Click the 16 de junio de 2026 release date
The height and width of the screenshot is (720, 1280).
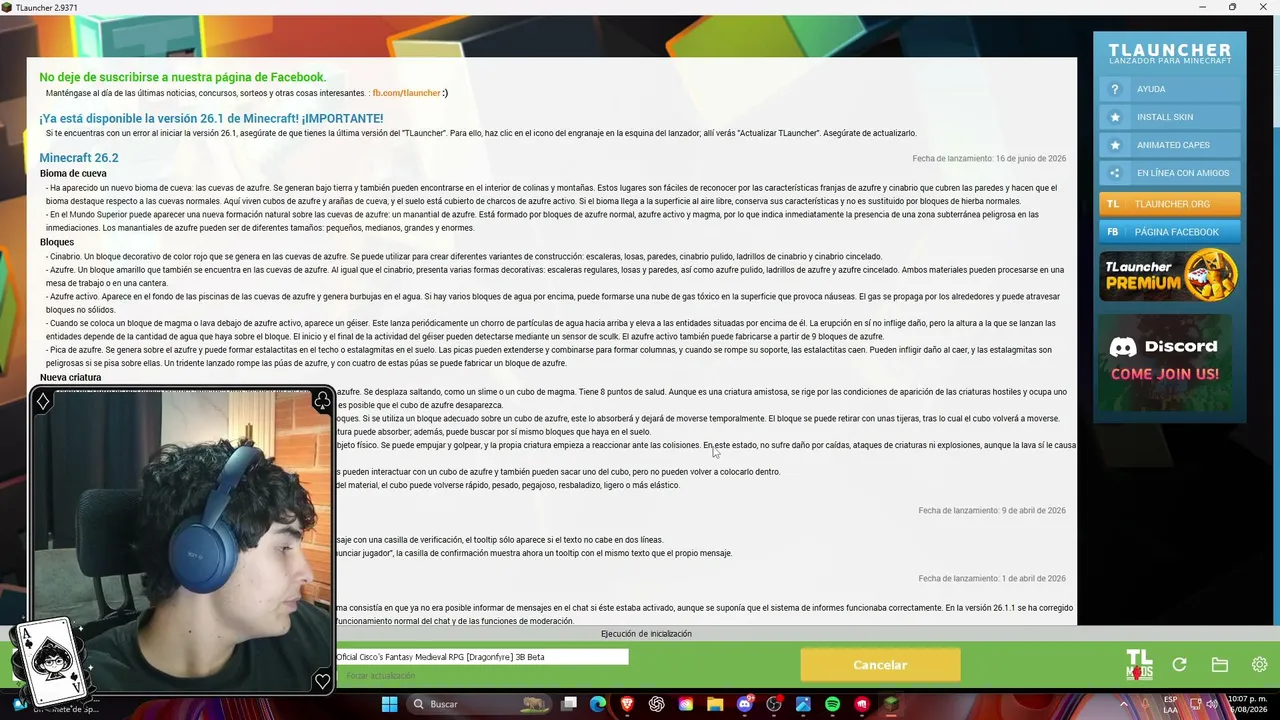tap(989, 159)
